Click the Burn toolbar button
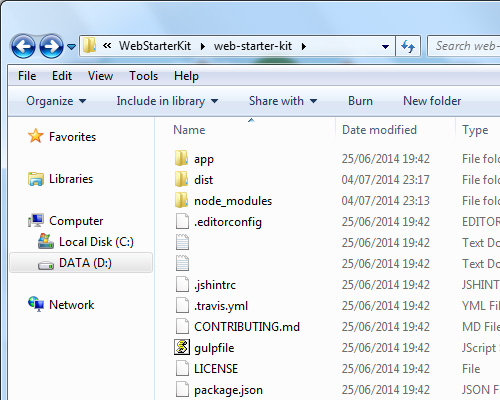The image size is (500, 400). click(360, 101)
